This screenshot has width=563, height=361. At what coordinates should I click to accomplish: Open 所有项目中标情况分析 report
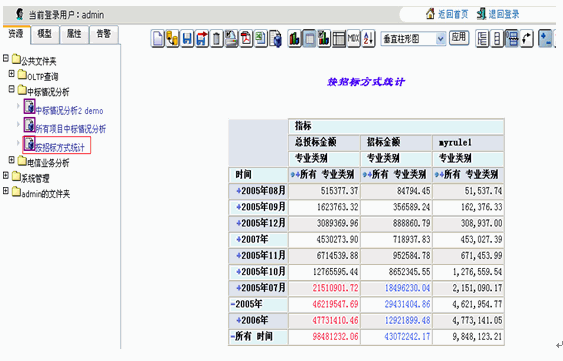(x=70, y=129)
